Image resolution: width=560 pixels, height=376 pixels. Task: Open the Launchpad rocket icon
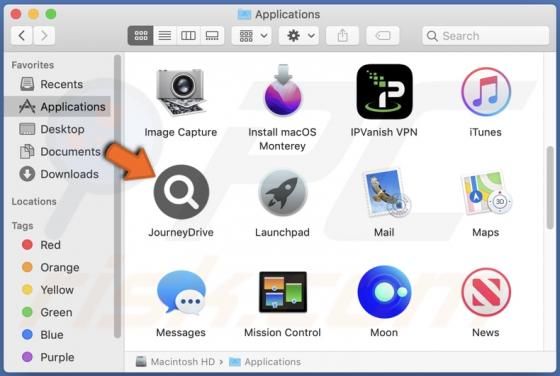tap(282, 193)
